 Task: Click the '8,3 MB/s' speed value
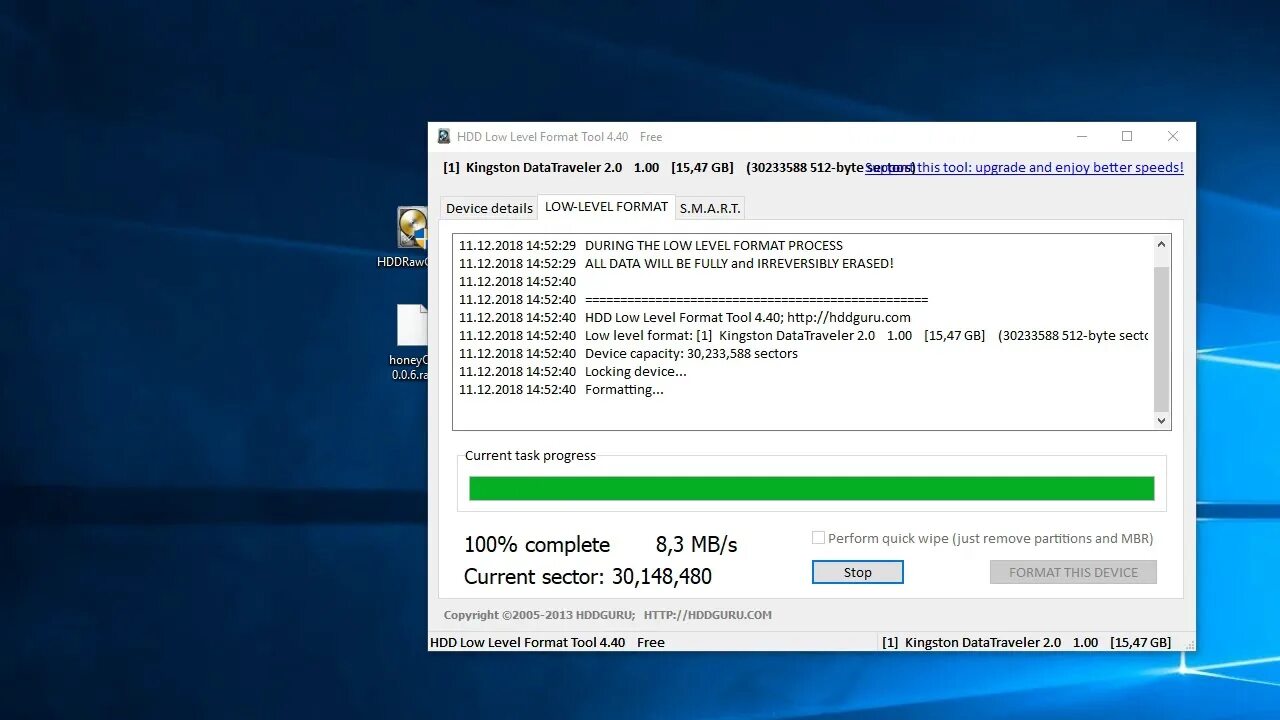coord(696,545)
